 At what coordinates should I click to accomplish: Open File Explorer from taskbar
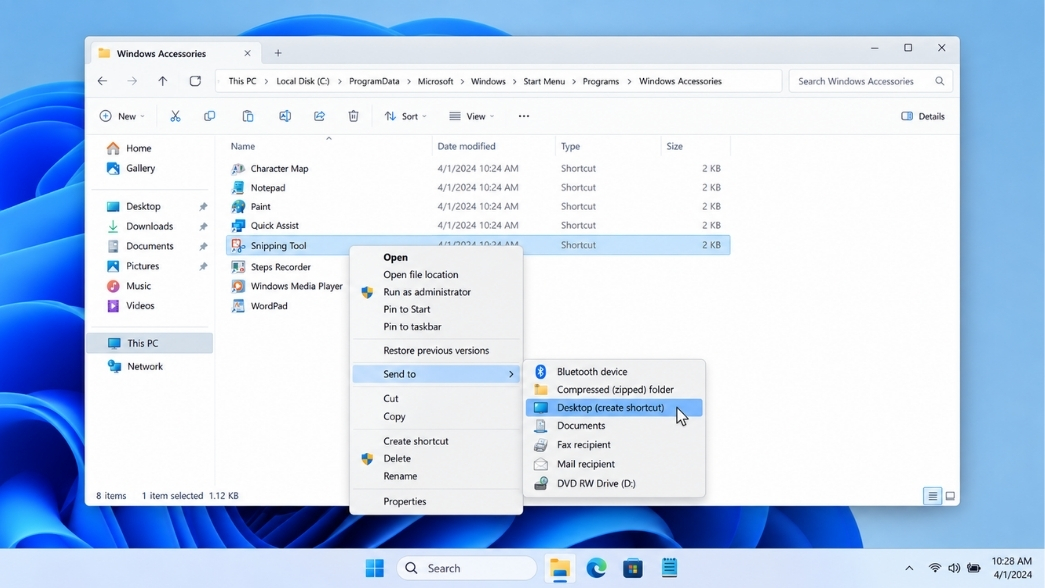(x=560, y=568)
